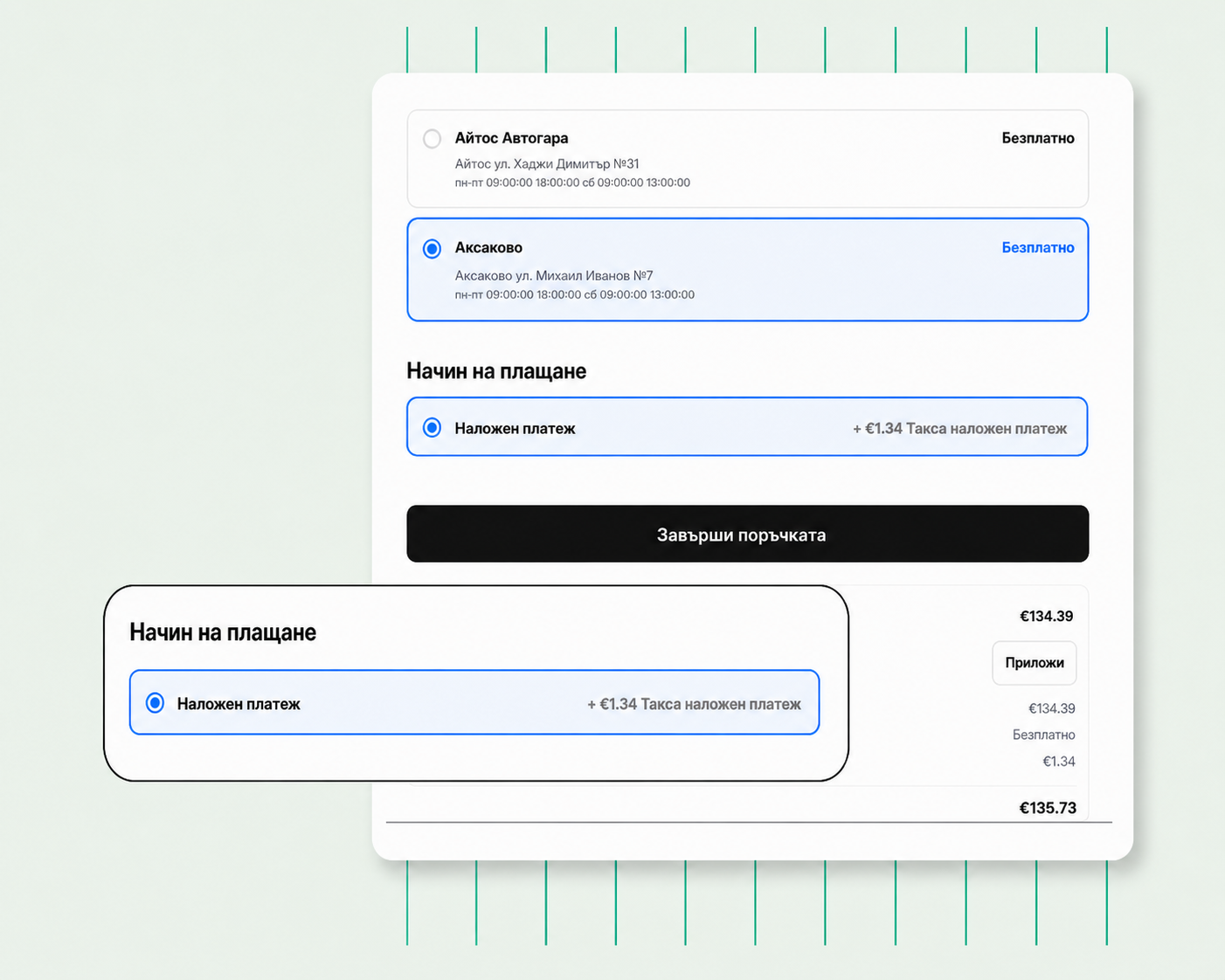Click the Аксаково ул. Михаил Иванов address

coord(554,276)
